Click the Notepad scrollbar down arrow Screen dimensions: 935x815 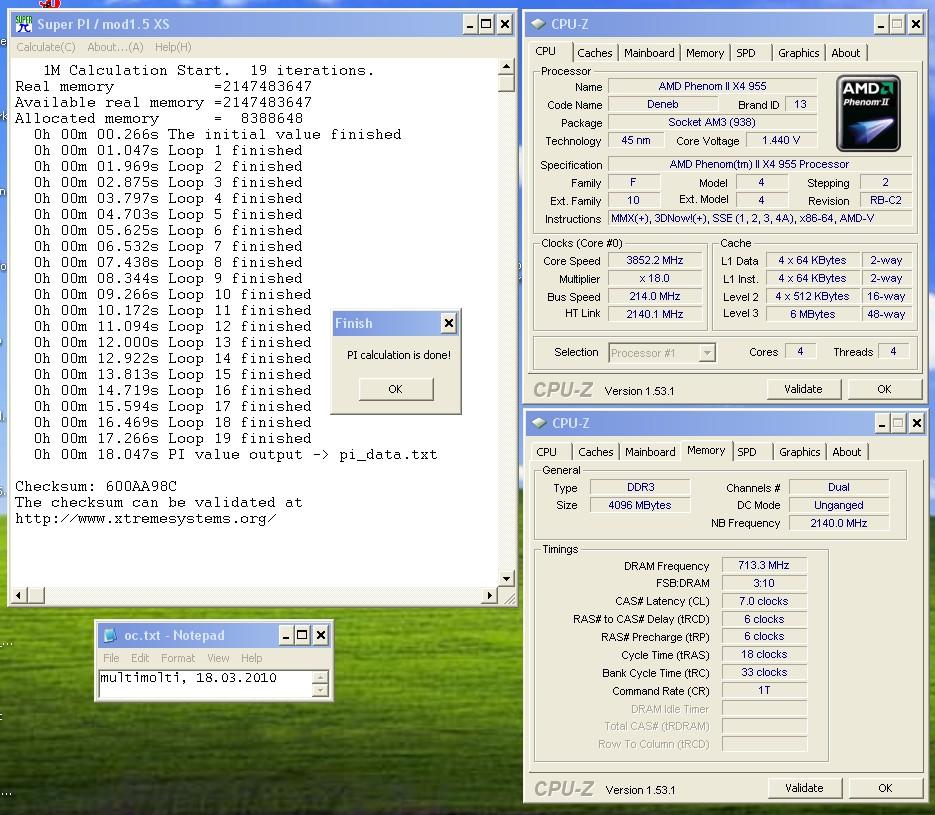point(320,690)
